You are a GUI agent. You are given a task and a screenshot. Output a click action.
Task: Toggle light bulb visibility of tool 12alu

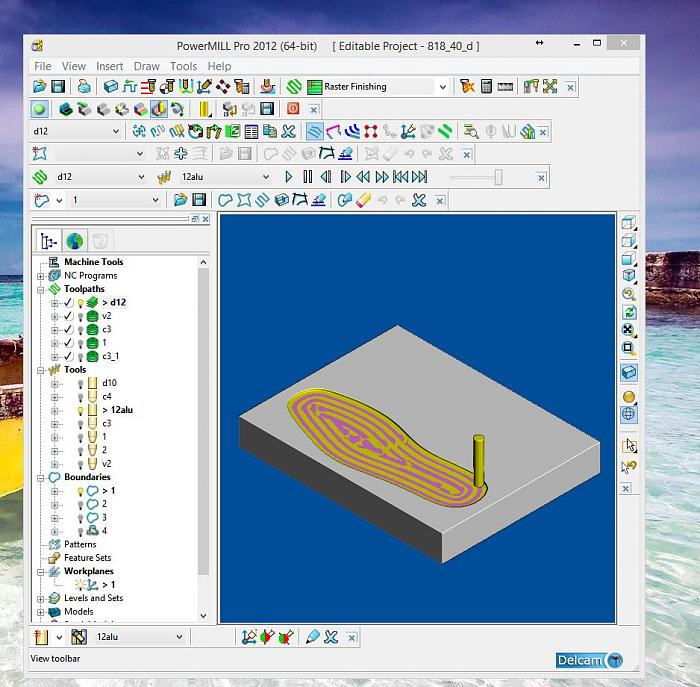pos(80,410)
